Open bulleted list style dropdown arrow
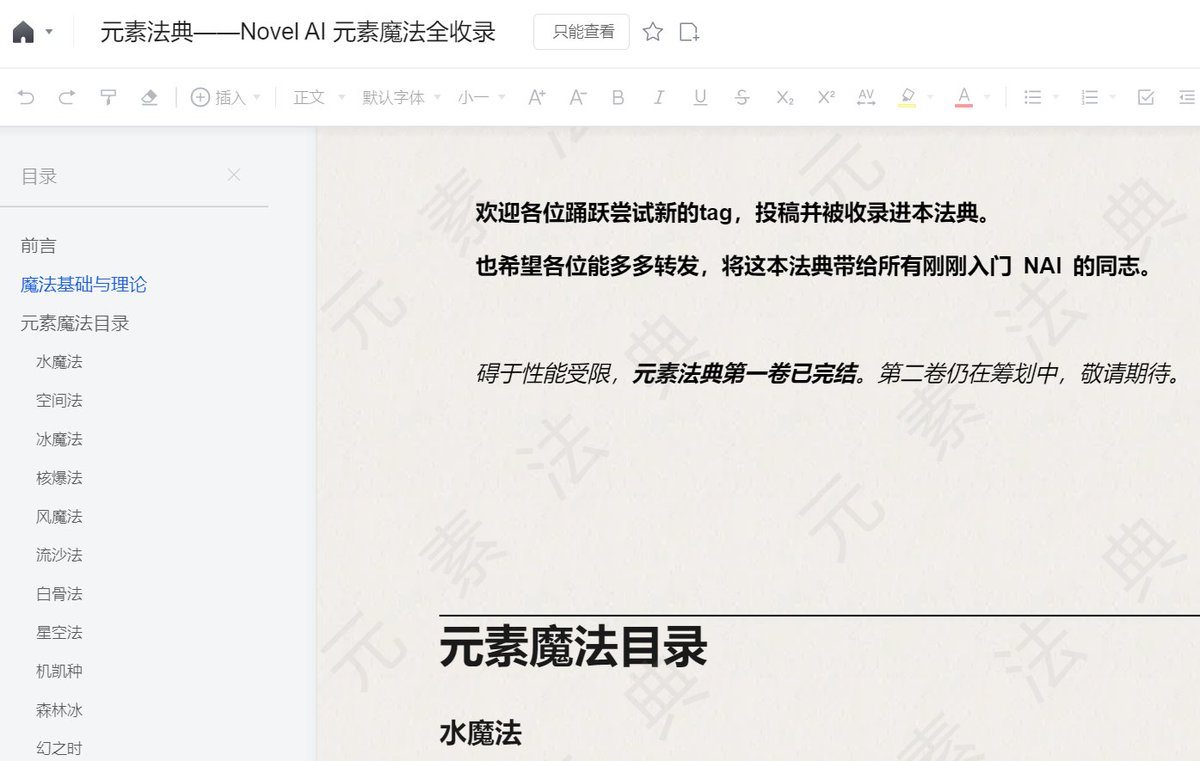The image size is (1200, 761). [1056, 97]
